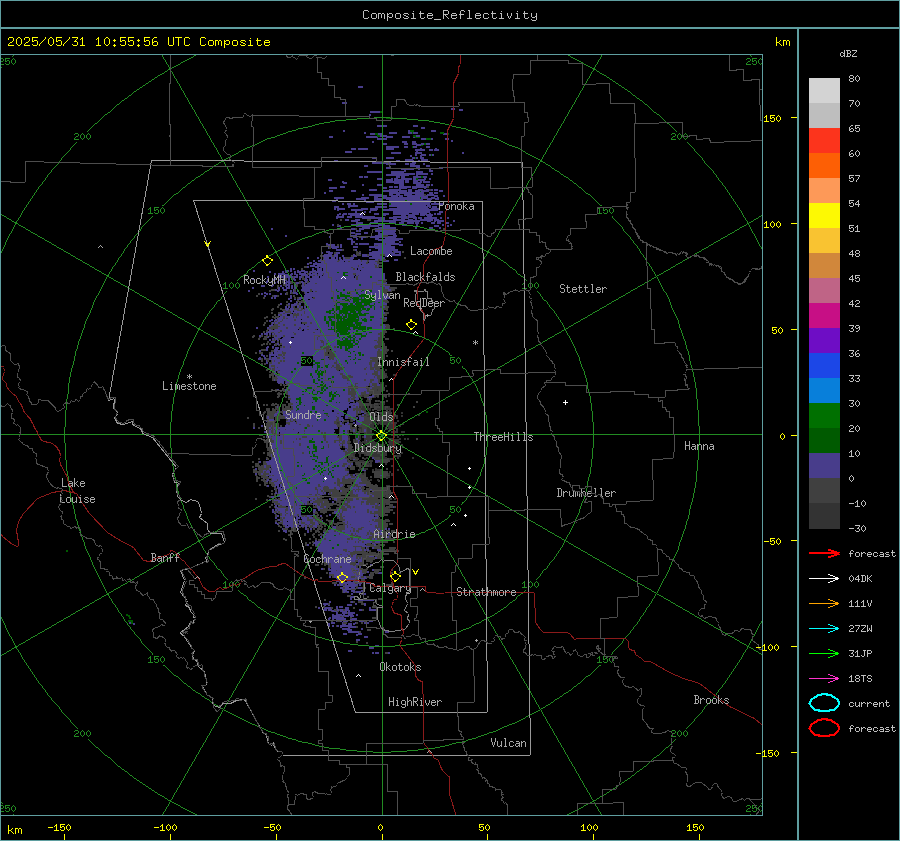Click the asterisk marker east of Innisfail

(475, 343)
